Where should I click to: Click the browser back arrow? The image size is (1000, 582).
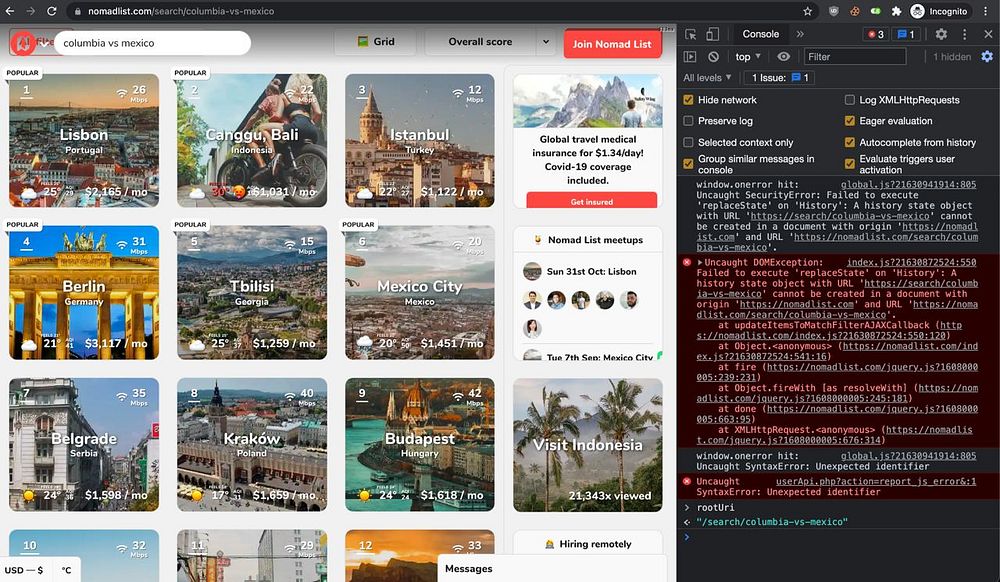click(x=10, y=11)
